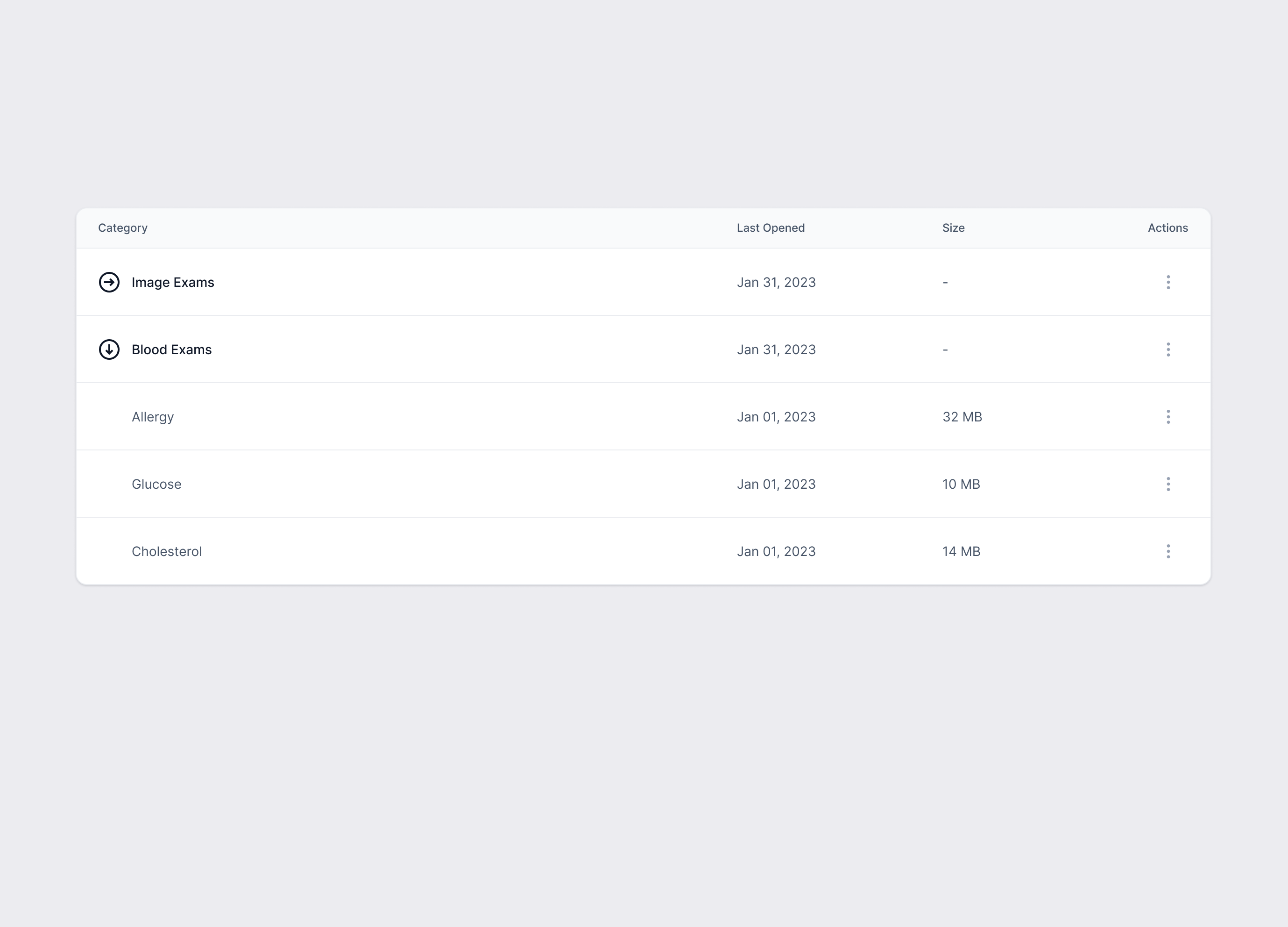
Task: Click the 32 MB size value for Allergy
Action: (x=962, y=417)
